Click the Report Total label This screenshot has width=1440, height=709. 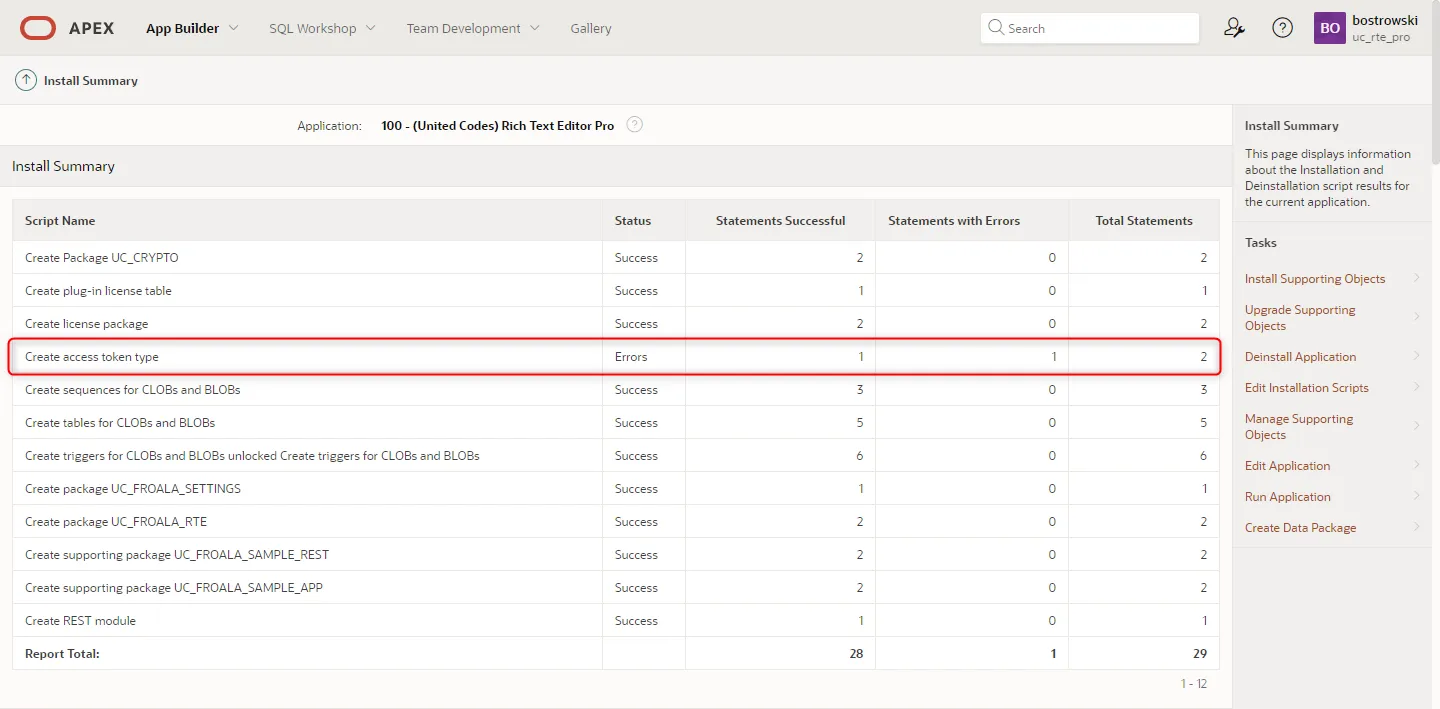[62, 654]
